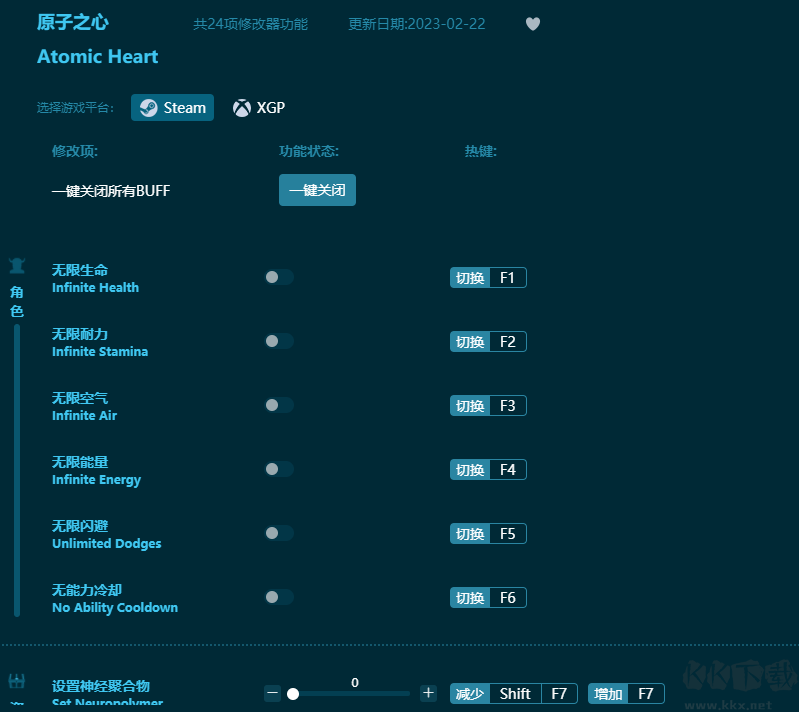Click the 无限闪避 Unlimited Dodges label
This screenshot has height=712, width=799.
click(106, 534)
